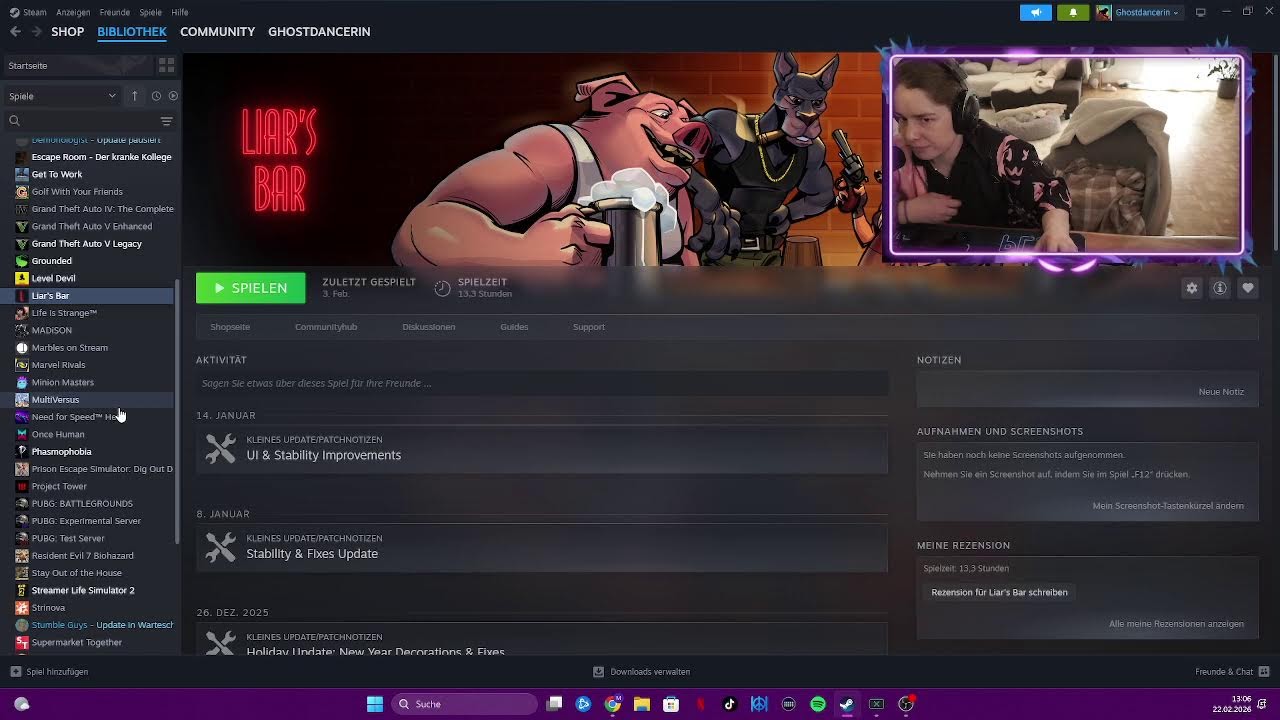Click Neue Notiz to add note
The width and height of the screenshot is (1280, 720).
[1221, 392]
